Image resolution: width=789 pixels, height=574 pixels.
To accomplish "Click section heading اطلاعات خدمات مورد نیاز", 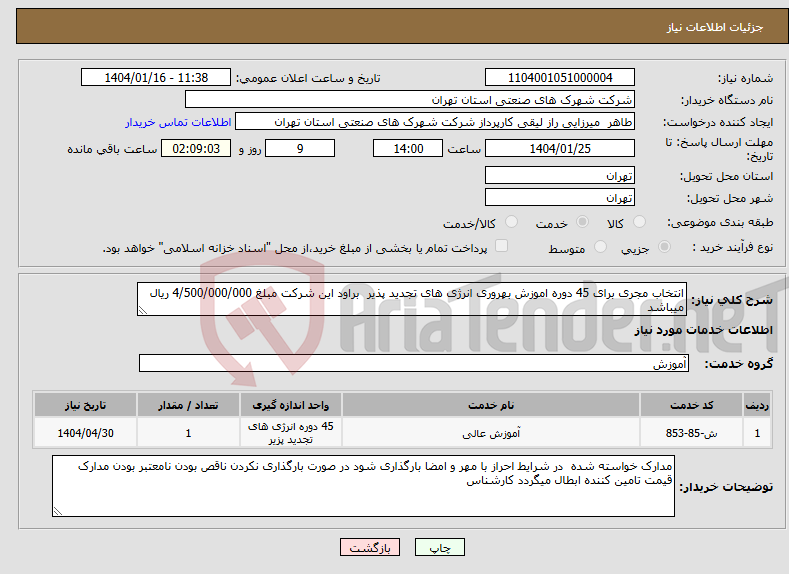I will (703, 330).
